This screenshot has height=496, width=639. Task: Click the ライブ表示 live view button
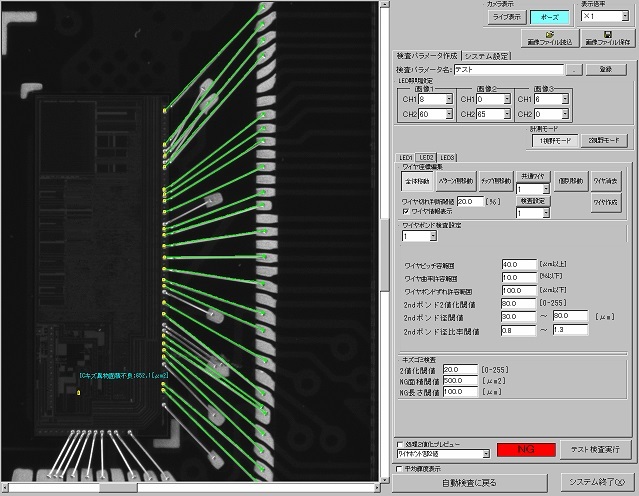coord(509,18)
